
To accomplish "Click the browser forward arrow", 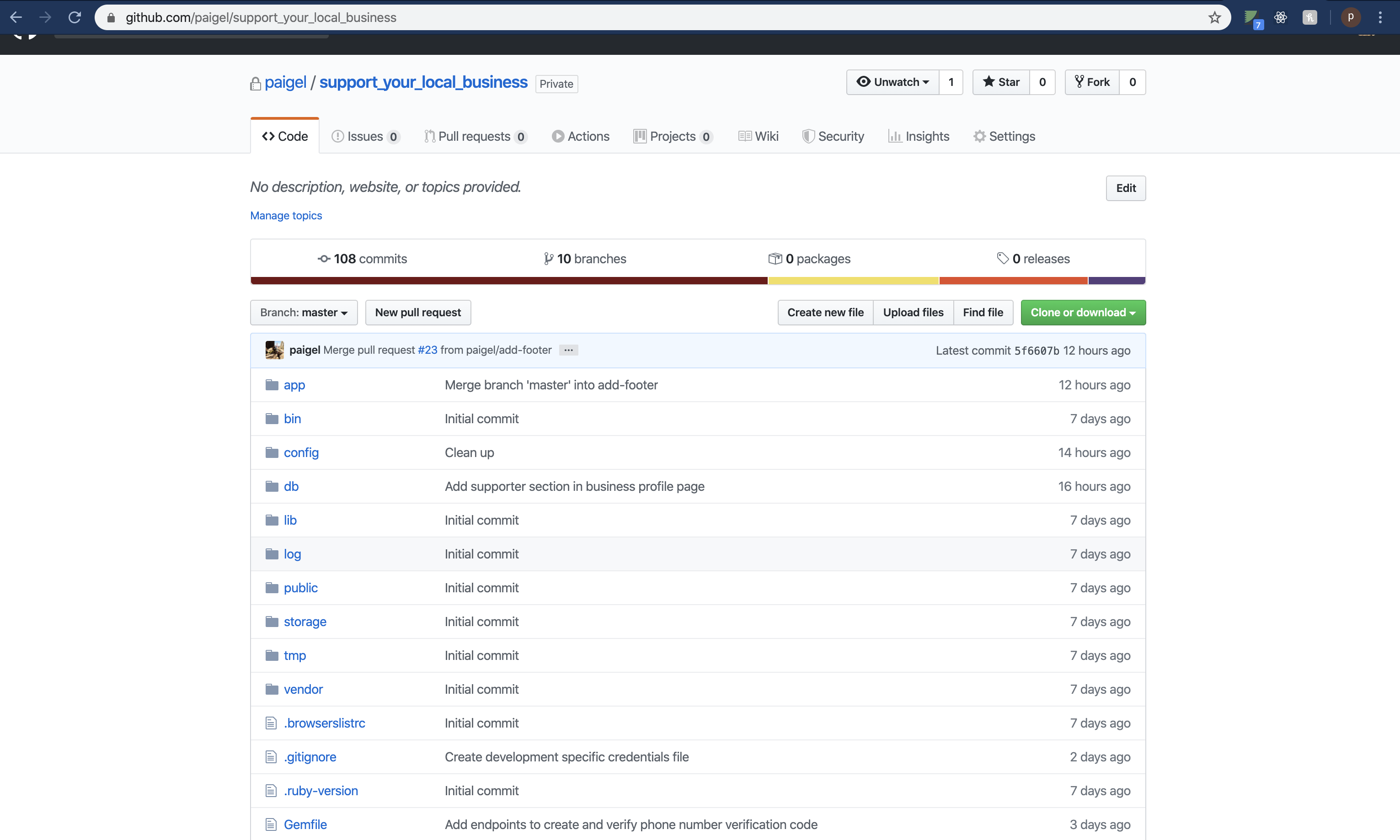I will (45, 17).
